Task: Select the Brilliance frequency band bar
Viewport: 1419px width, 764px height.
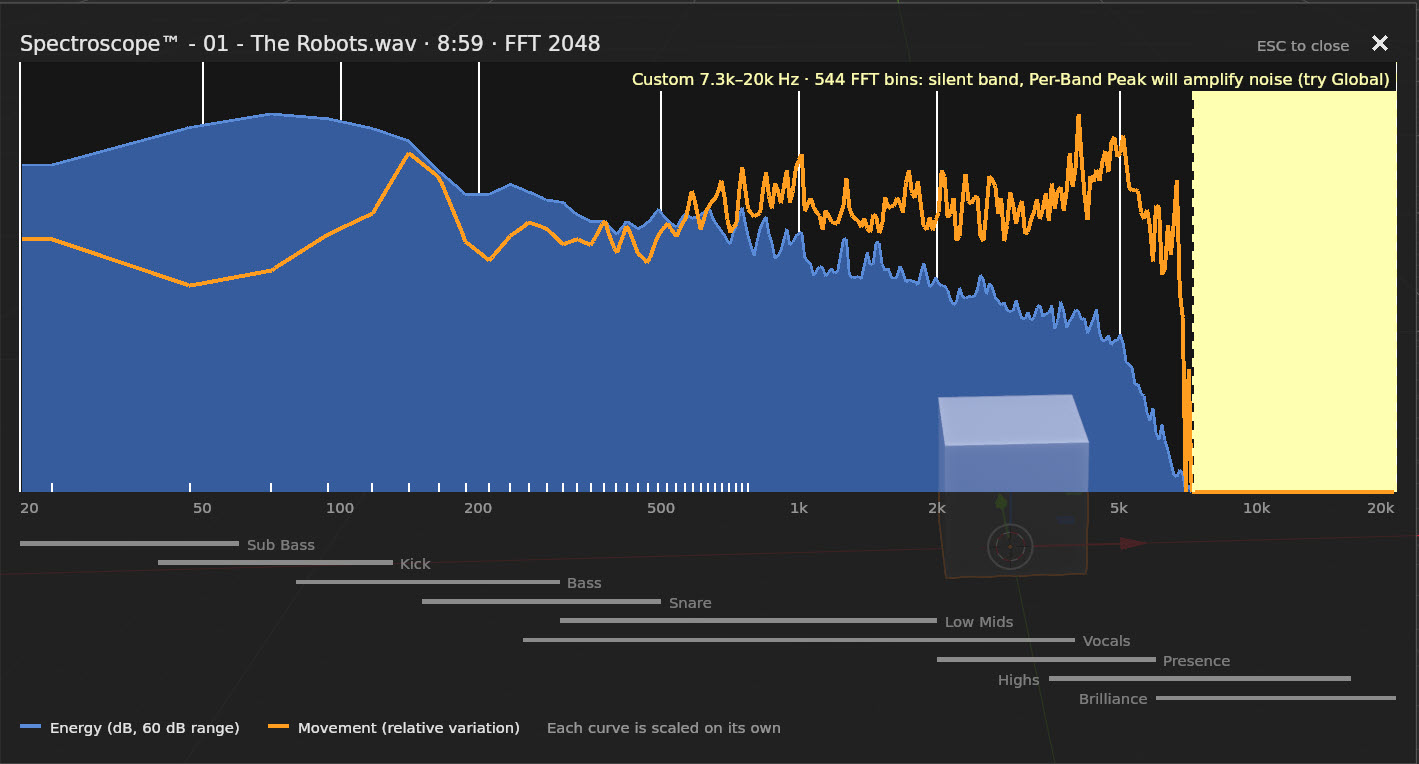Action: 1276,697
